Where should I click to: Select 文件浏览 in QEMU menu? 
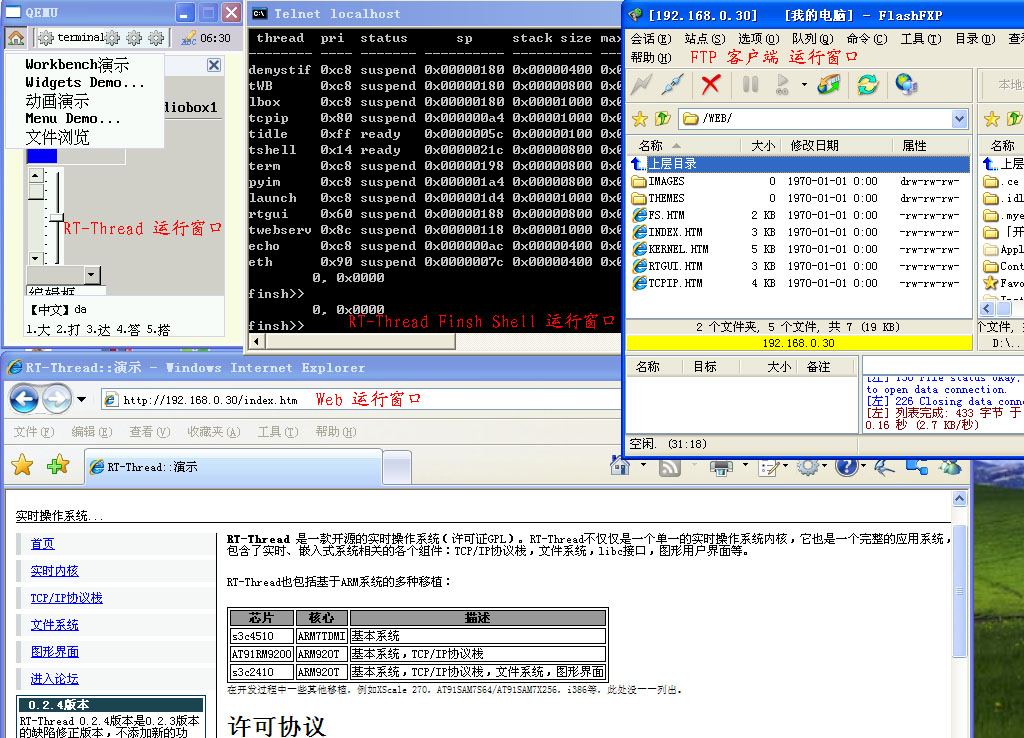(x=57, y=137)
